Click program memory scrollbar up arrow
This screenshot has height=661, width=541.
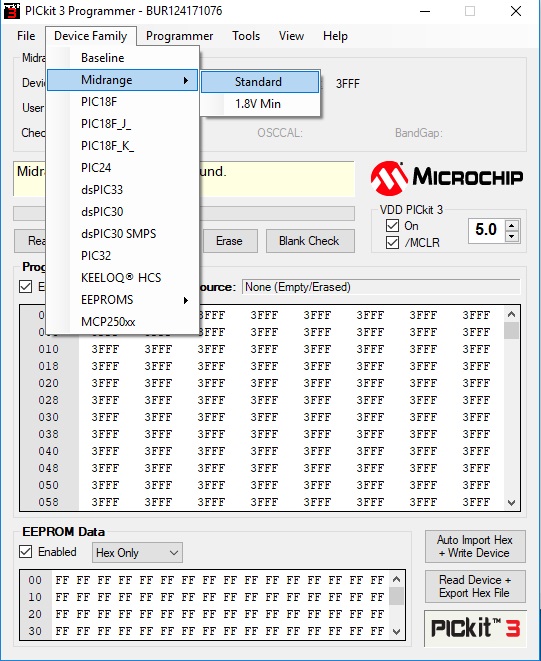[x=511, y=314]
